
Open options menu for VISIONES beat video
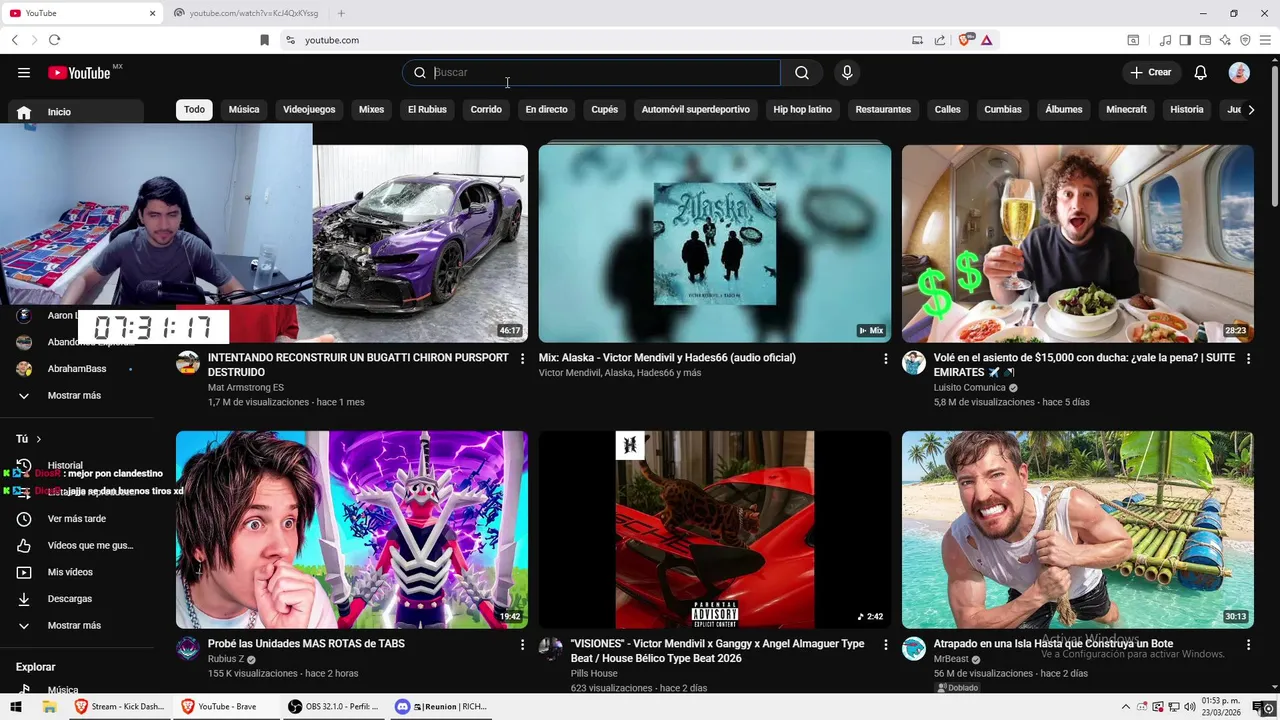[x=885, y=645]
